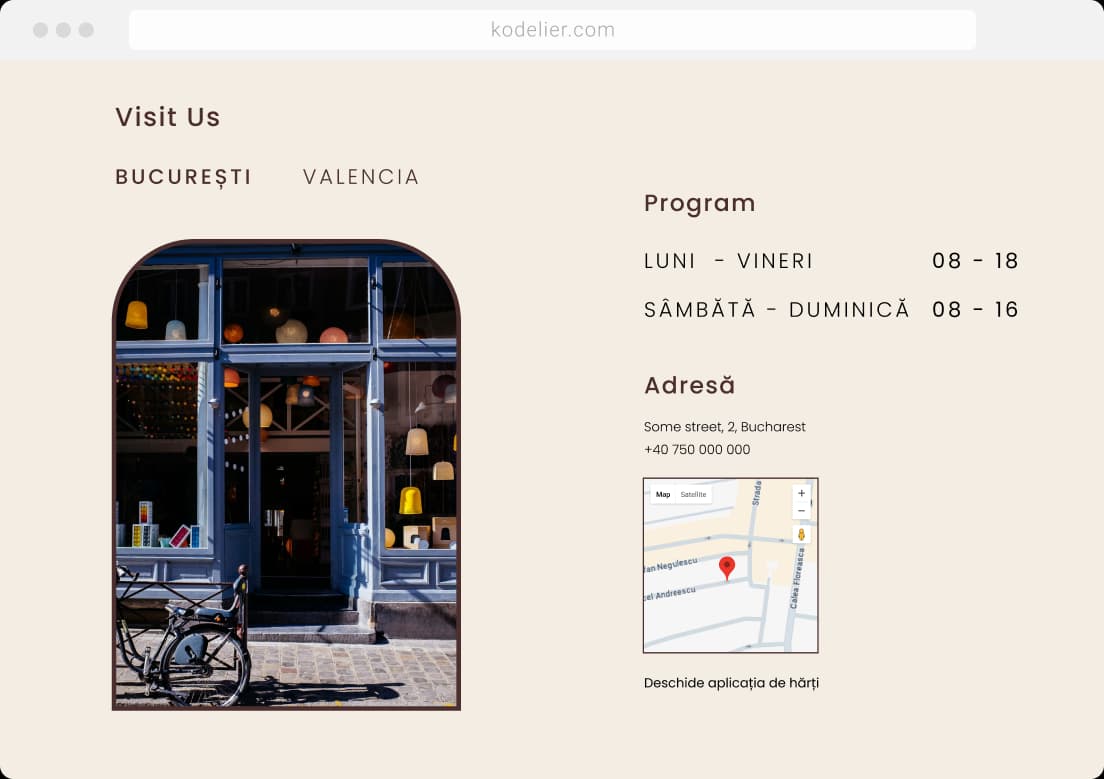Click the Calea Floreasca street label on map

797,578
